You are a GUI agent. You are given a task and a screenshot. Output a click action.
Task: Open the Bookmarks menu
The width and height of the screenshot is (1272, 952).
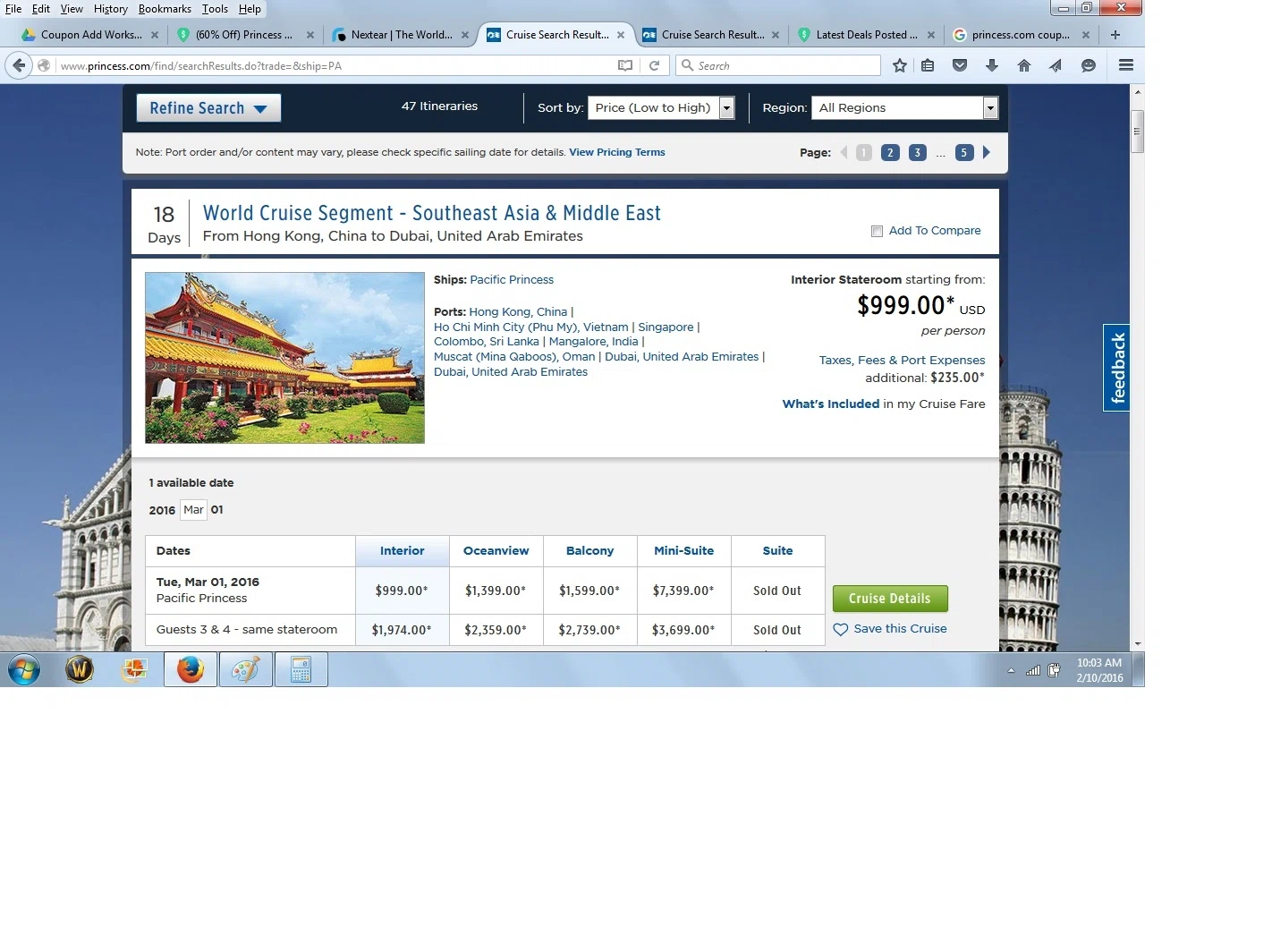[165, 9]
